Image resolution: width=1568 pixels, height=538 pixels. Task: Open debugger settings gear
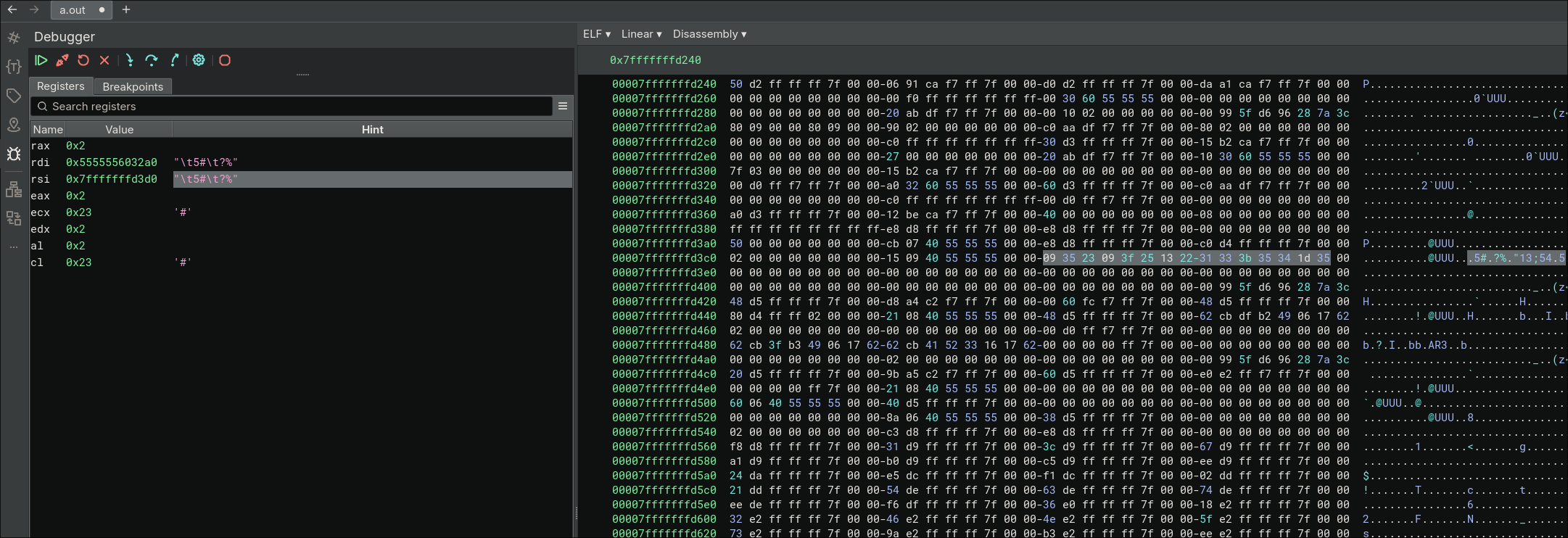[x=199, y=60]
